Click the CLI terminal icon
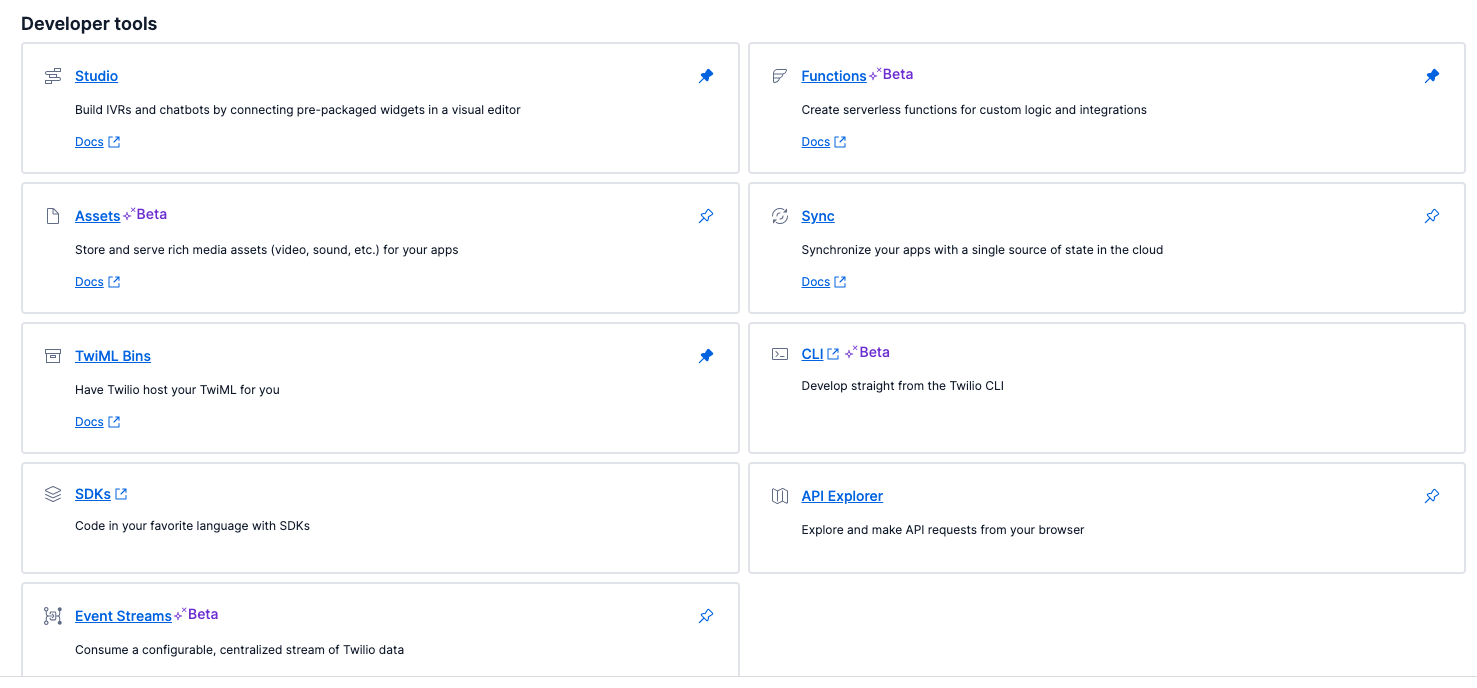The width and height of the screenshot is (1477, 688). (780, 354)
